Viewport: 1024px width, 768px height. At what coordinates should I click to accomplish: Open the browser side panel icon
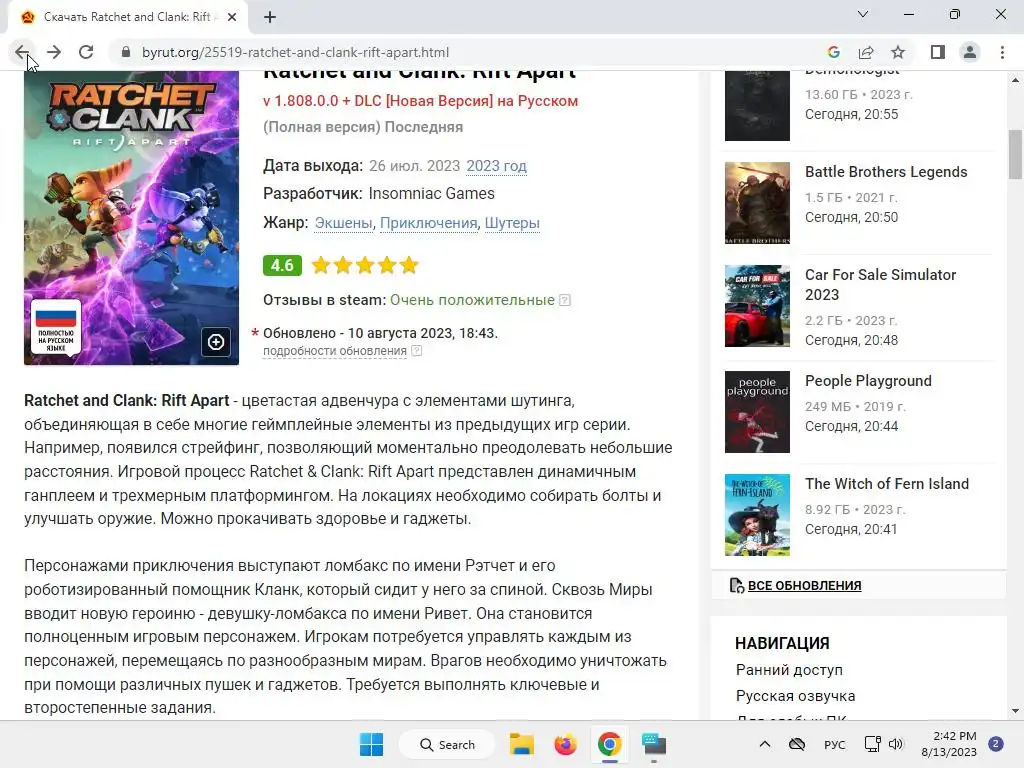coord(938,52)
